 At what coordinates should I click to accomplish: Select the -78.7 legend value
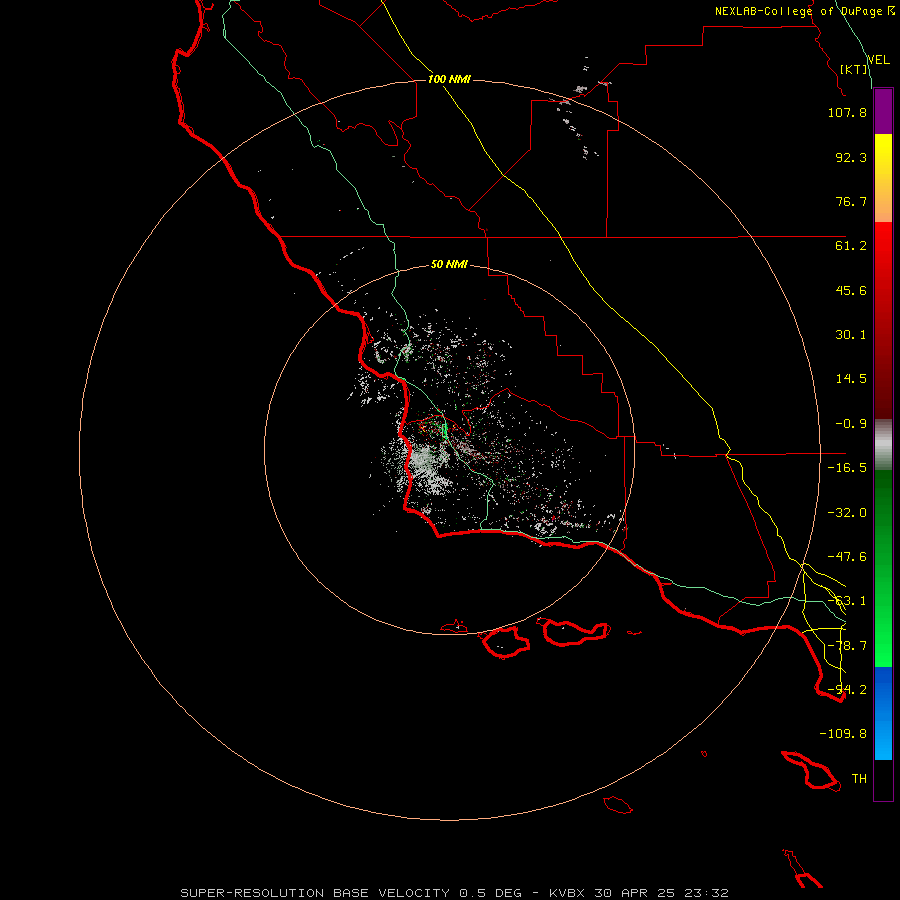847,646
